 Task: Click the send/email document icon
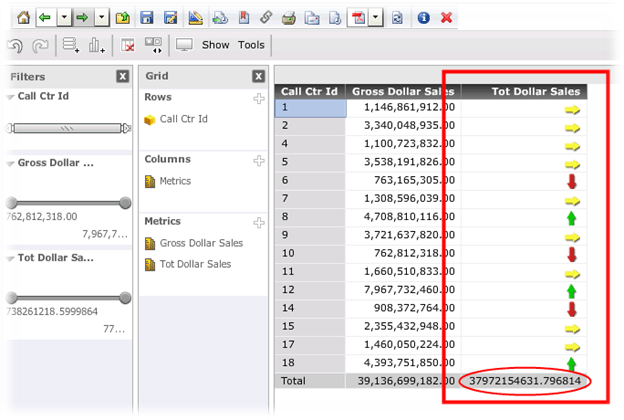pyautogui.click(x=312, y=18)
